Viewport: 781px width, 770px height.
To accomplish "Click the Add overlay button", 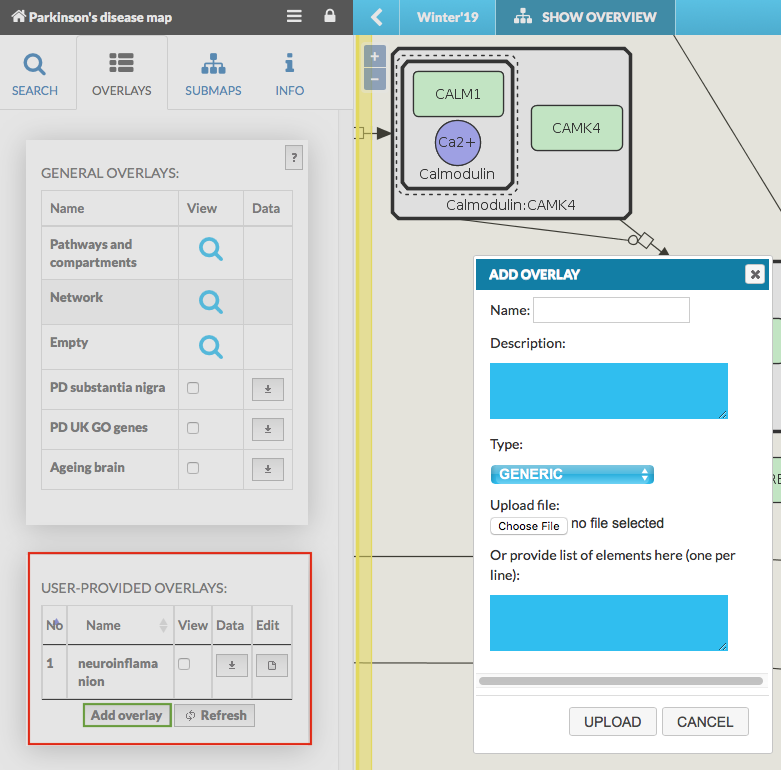I will click(127, 715).
